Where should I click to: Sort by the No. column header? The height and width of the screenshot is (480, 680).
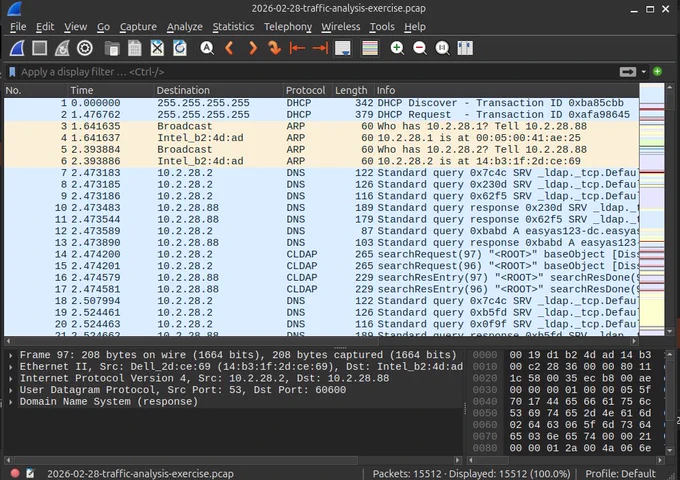[x=36, y=90]
